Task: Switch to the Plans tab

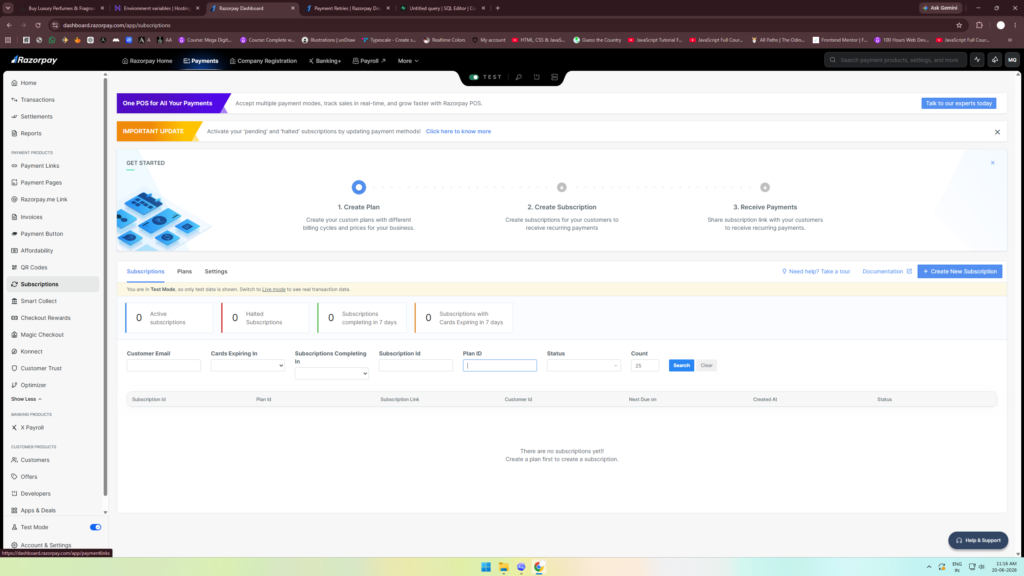Action: coord(184,272)
